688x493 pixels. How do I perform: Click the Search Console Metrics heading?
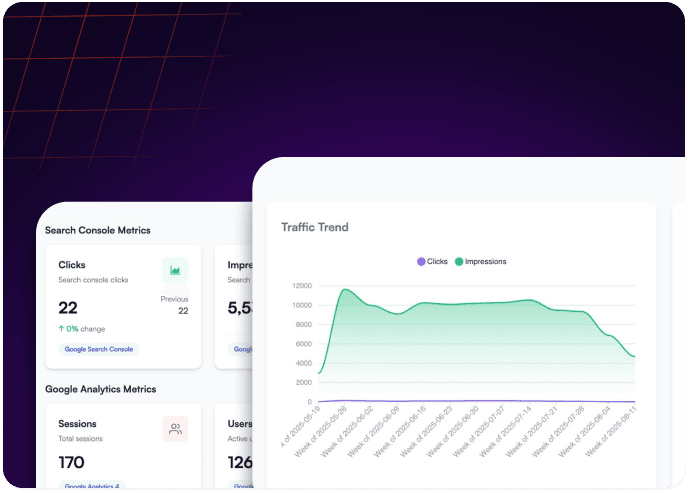pos(97,230)
